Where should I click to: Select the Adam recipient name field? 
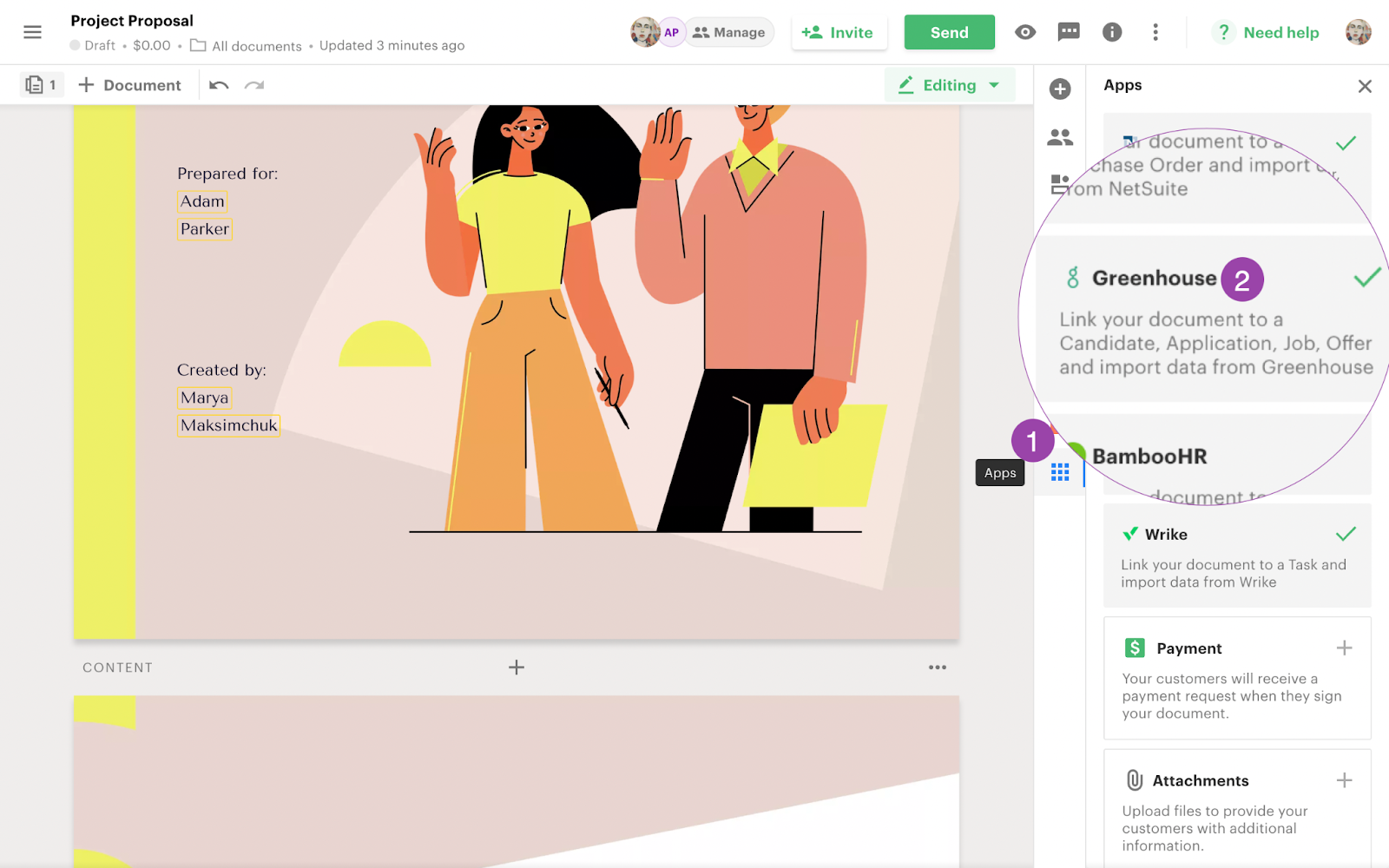click(x=202, y=201)
